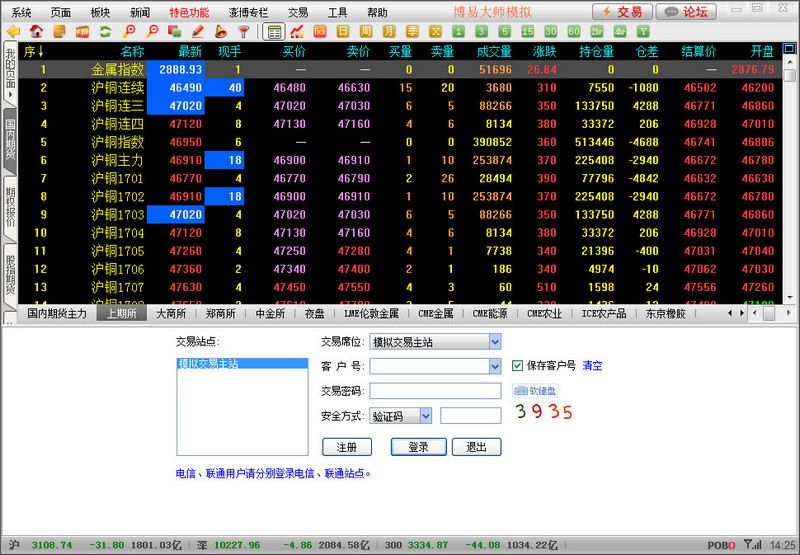The height and width of the screenshot is (555, 800).
Task: Select 模拟交易主站 in the station list
Action: pyautogui.click(x=208, y=365)
